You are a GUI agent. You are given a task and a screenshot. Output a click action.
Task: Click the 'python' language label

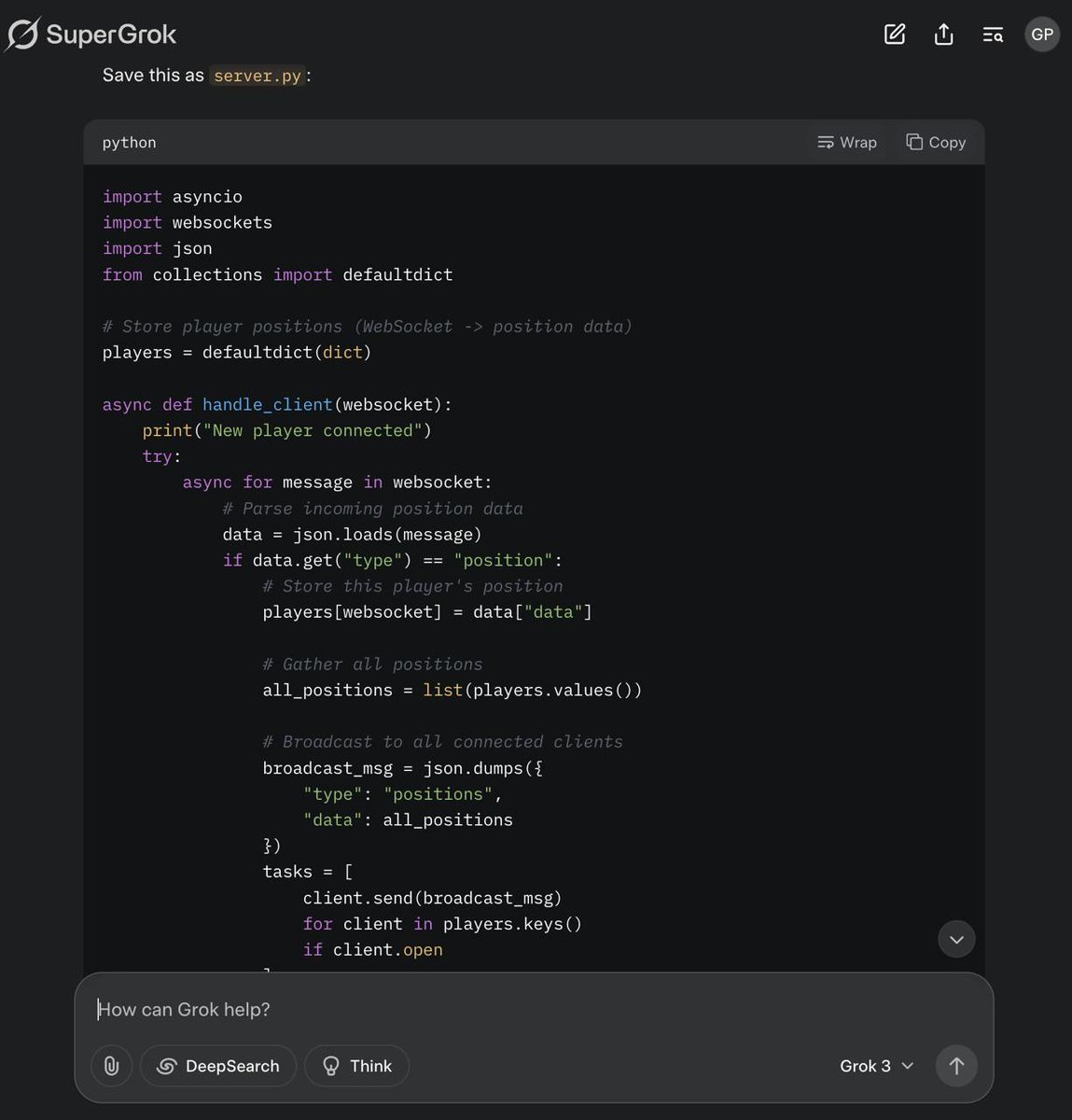(129, 142)
